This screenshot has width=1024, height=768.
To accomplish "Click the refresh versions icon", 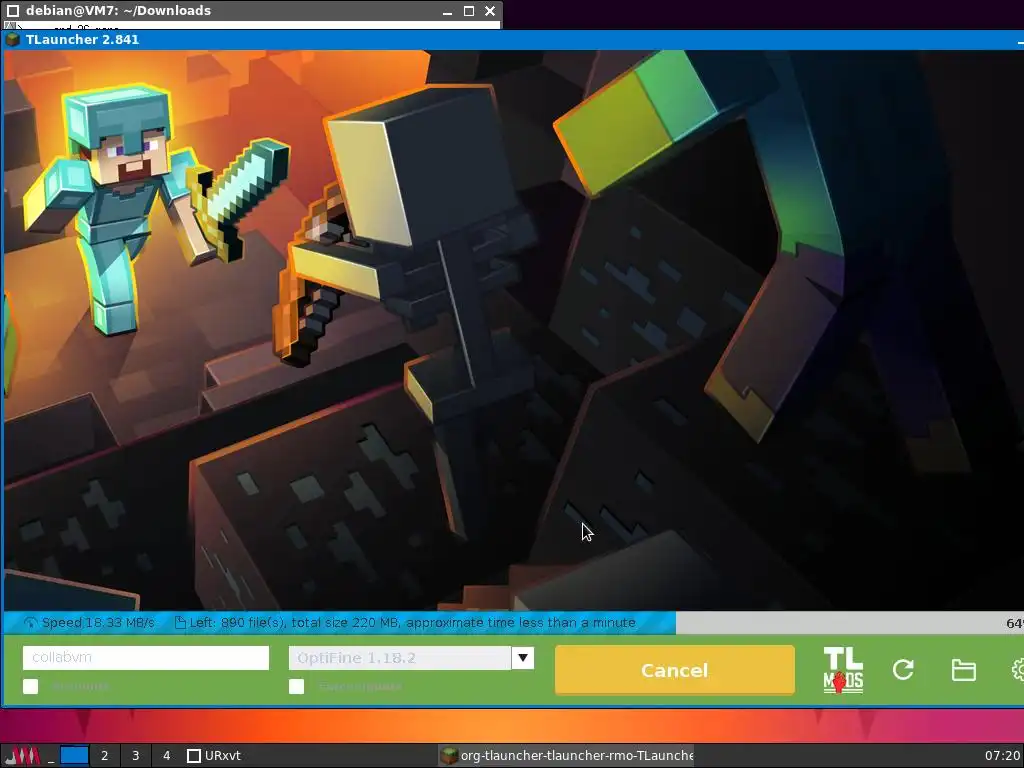I will tap(903, 669).
